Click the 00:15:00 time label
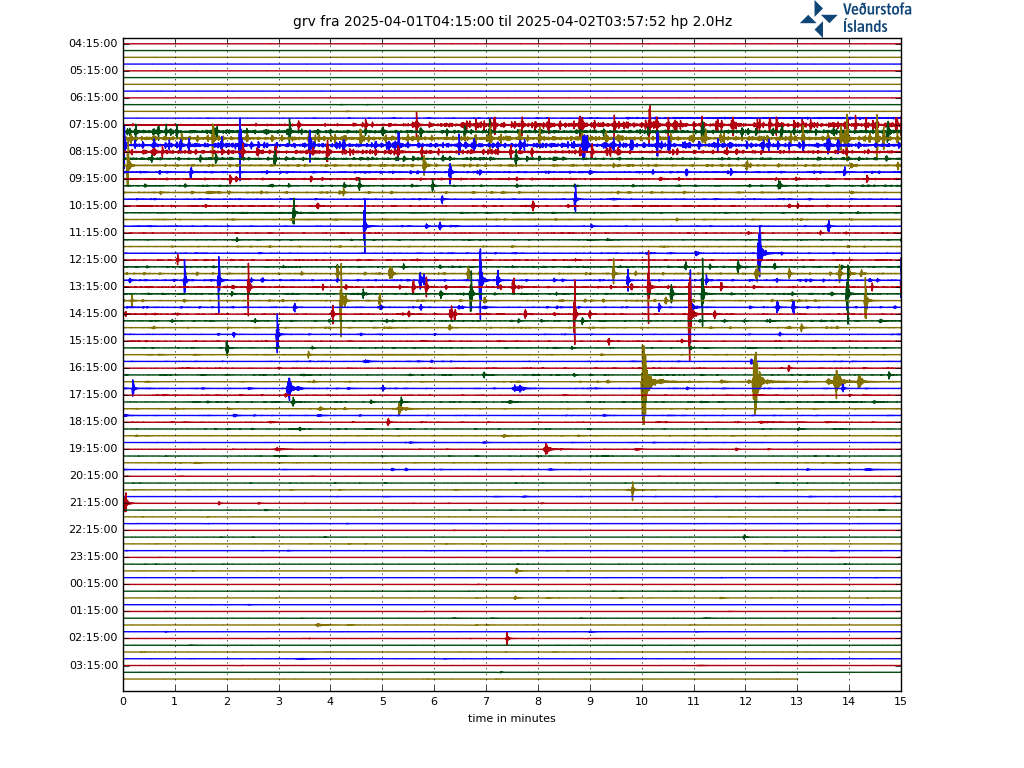 tap(93, 583)
